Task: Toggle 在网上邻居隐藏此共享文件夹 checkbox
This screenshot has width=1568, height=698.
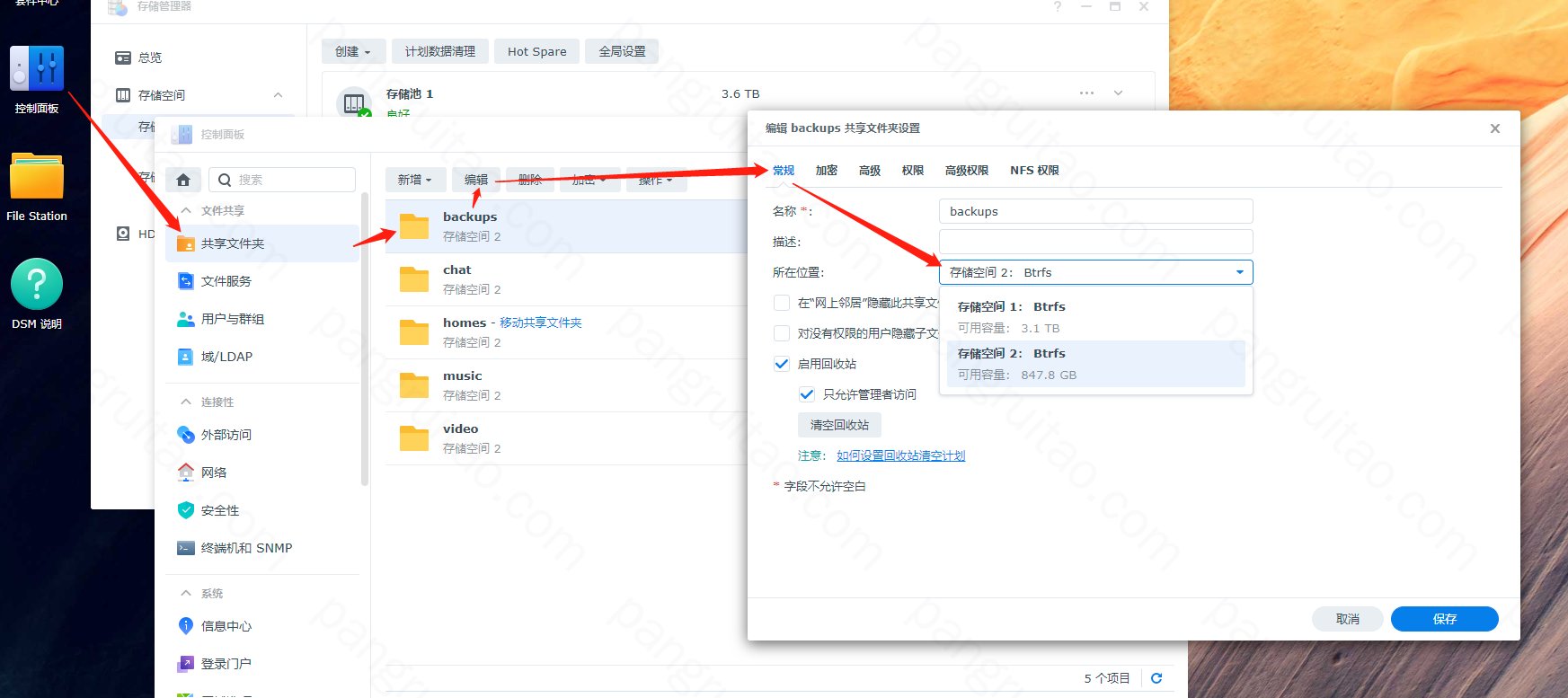Action: tap(782, 303)
